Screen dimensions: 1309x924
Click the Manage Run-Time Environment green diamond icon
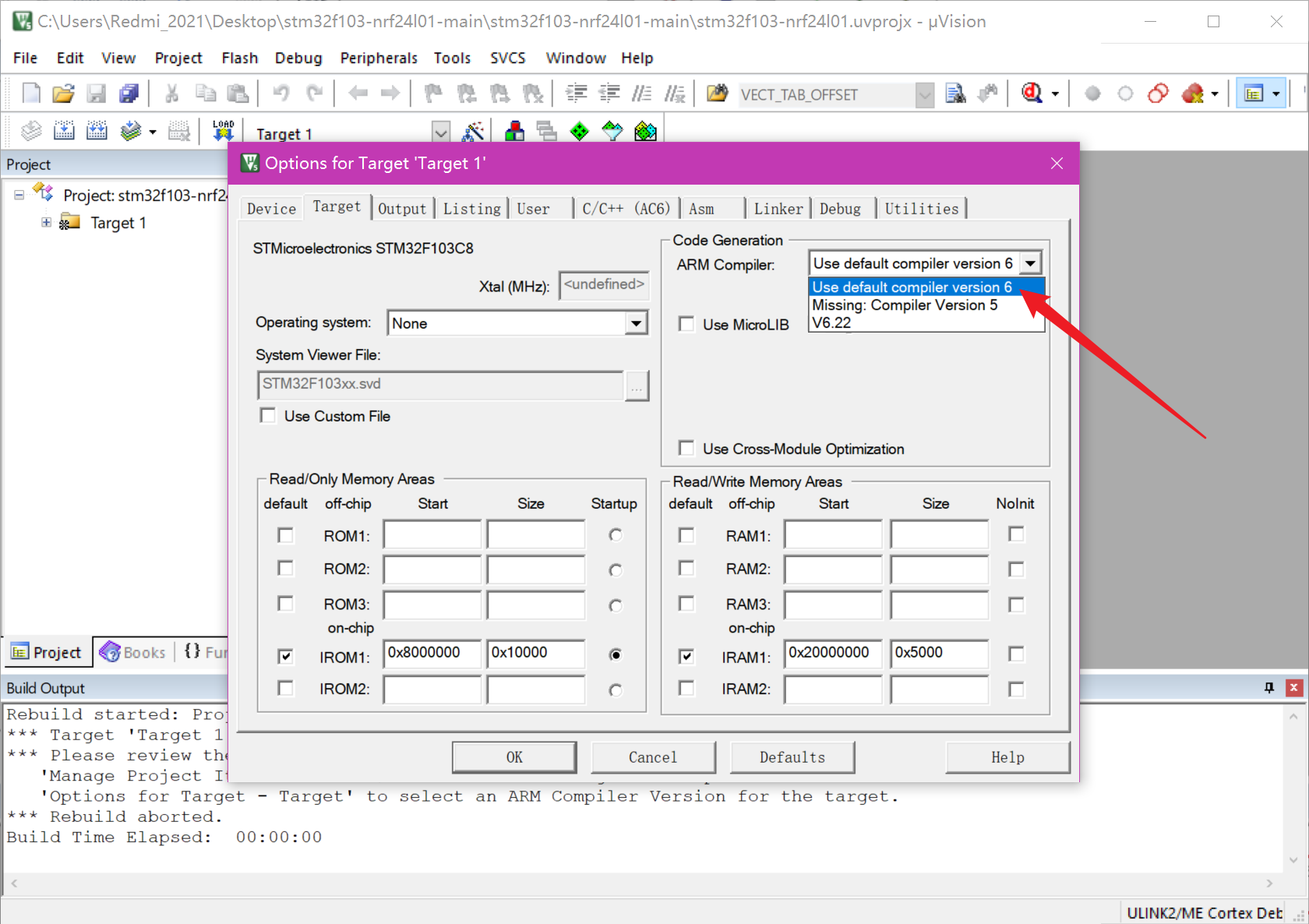pyautogui.click(x=580, y=131)
